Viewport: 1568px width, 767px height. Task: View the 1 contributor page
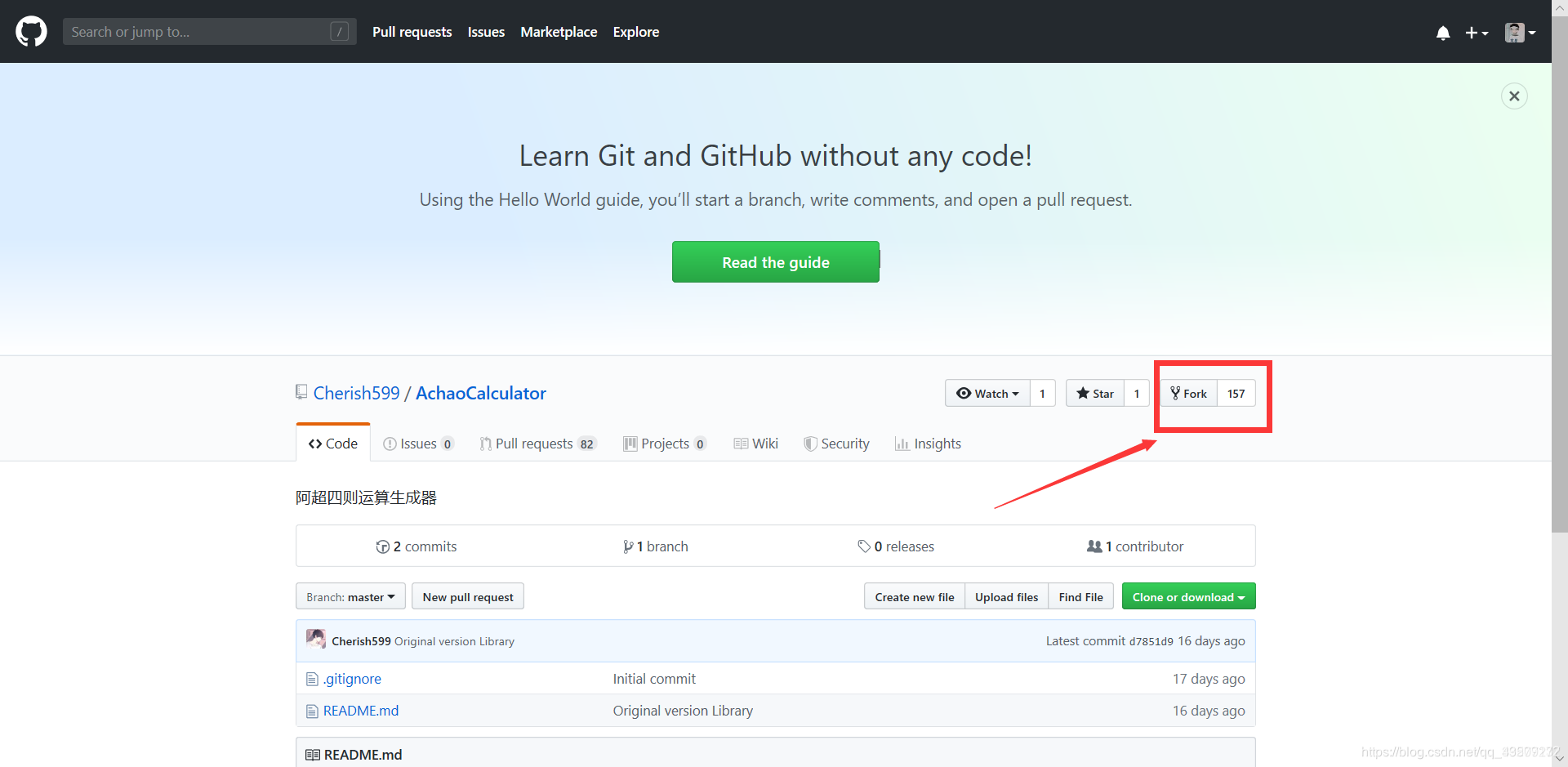[x=1135, y=546]
